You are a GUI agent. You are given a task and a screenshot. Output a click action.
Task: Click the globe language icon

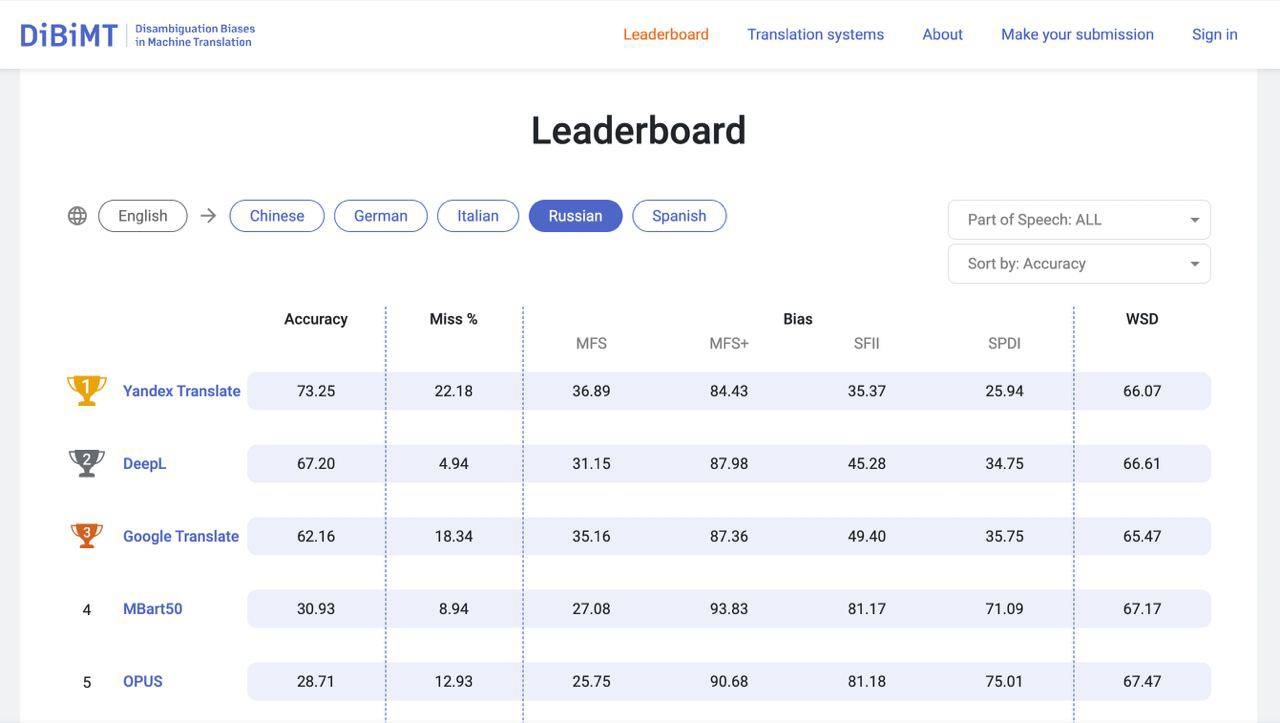click(77, 216)
